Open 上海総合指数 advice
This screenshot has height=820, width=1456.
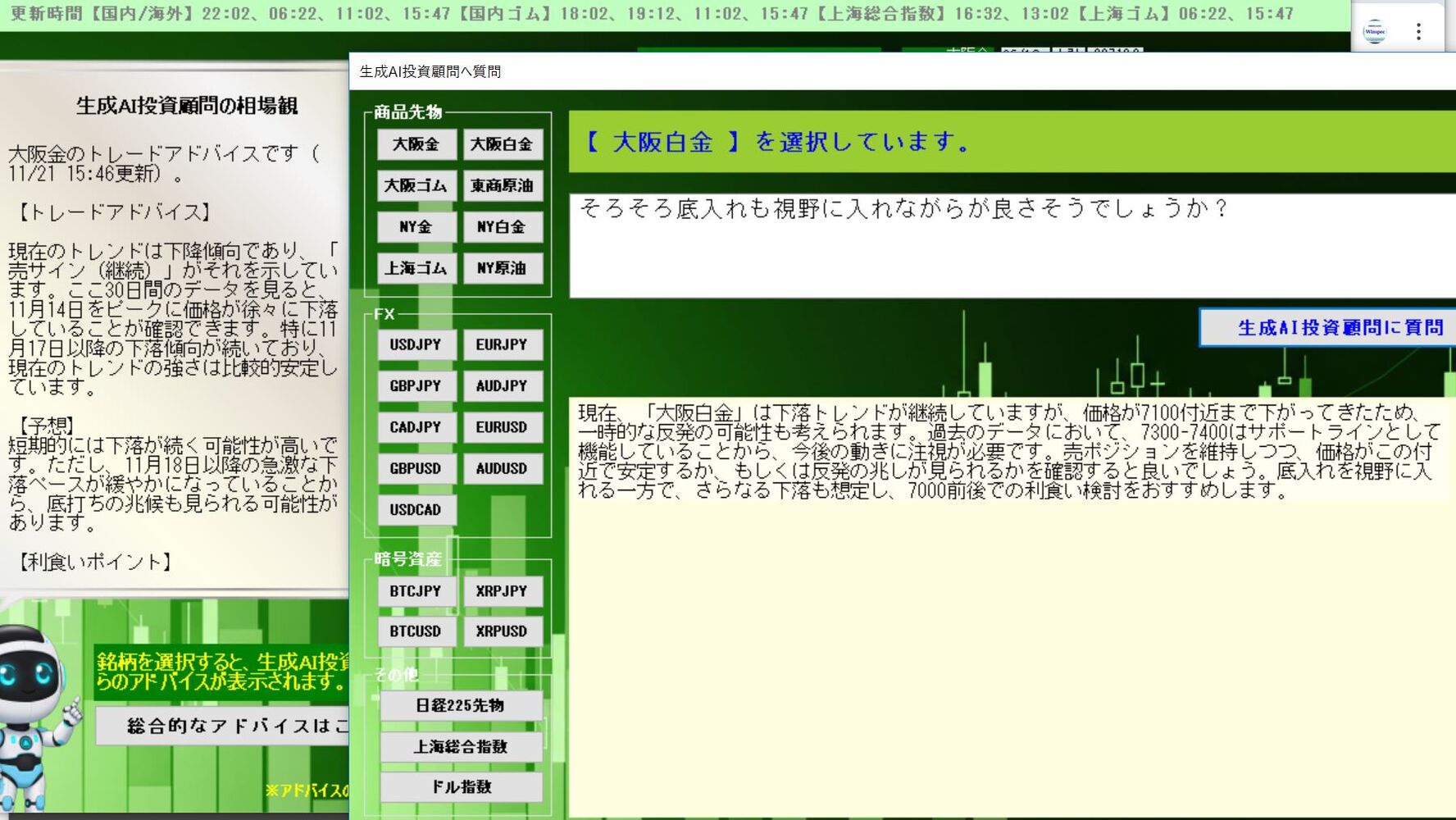pos(461,746)
